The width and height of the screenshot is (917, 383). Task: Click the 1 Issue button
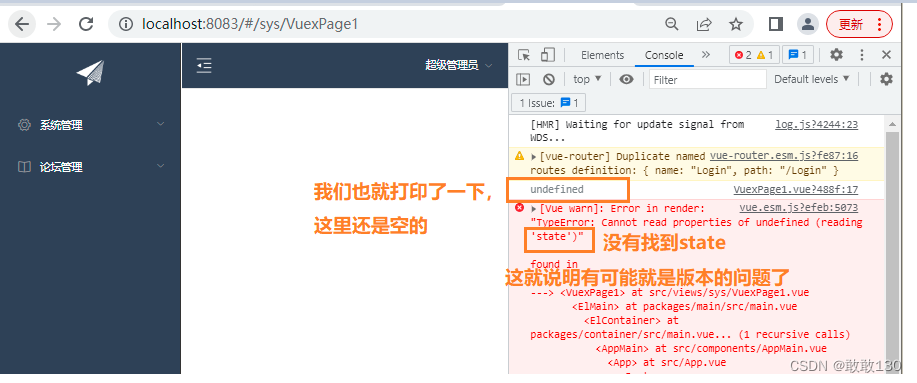pyautogui.click(x=548, y=103)
